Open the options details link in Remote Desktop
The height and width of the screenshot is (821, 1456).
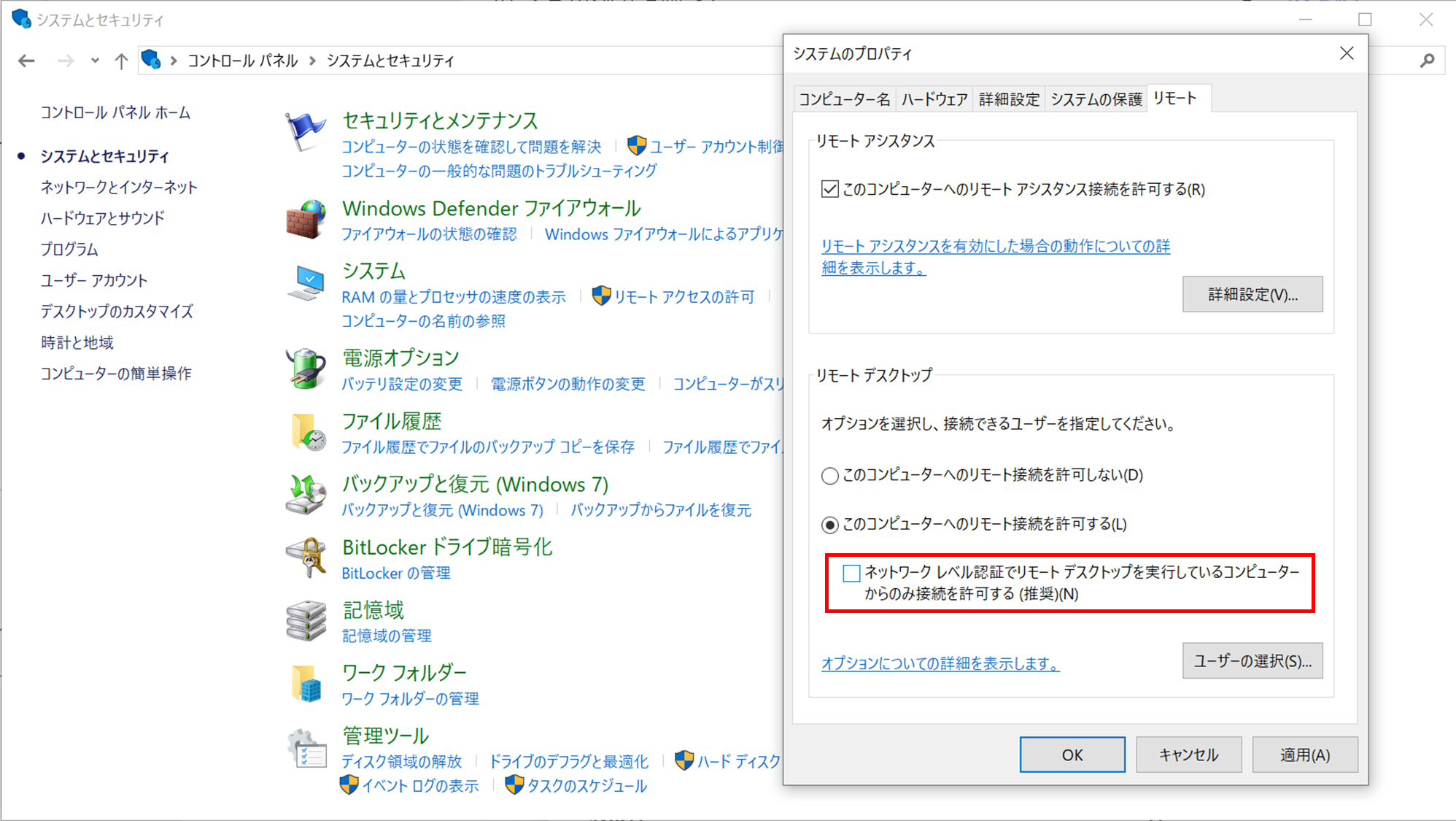(940, 663)
